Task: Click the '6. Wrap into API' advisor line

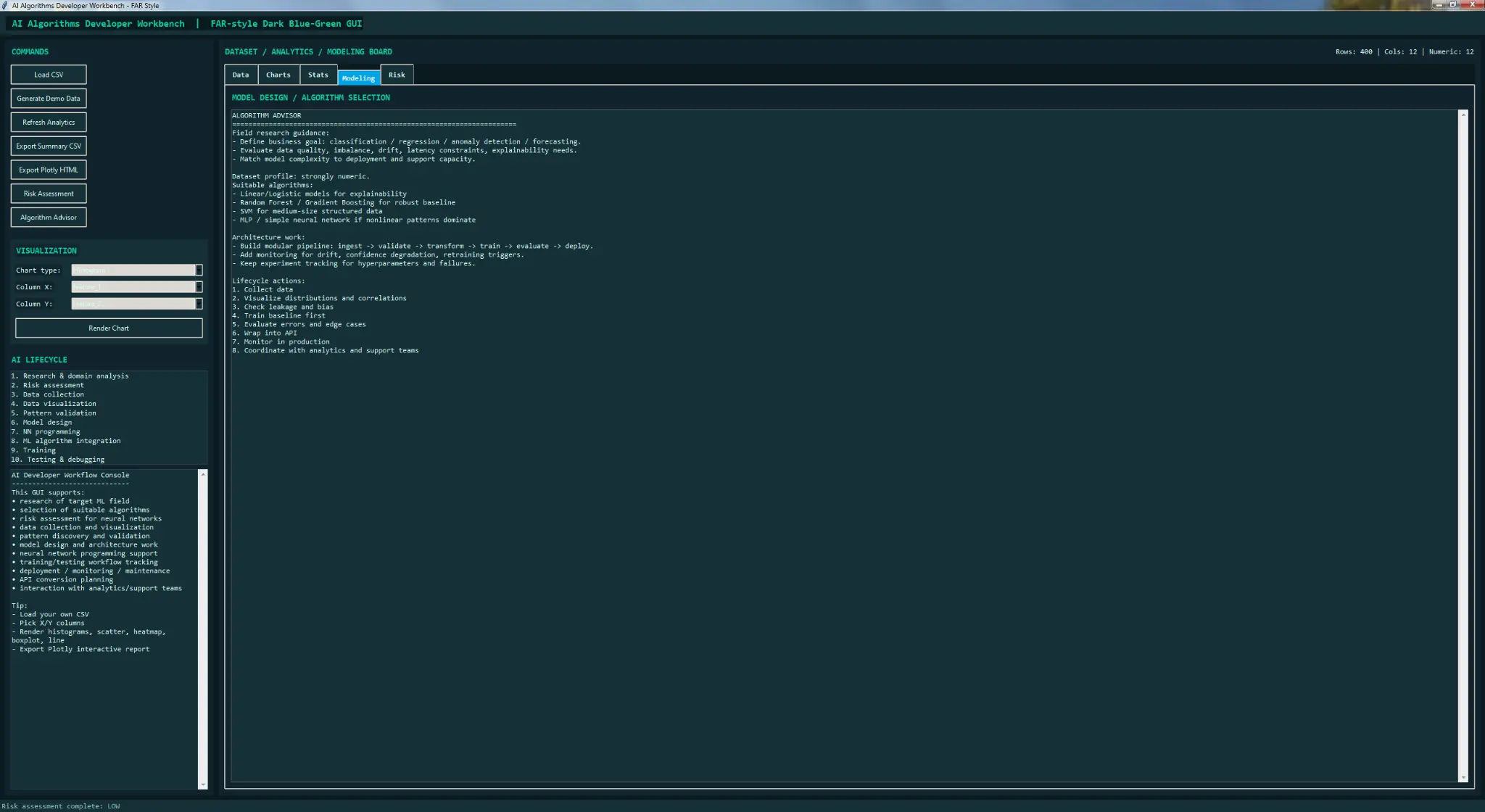Action: tap(265, 333)
